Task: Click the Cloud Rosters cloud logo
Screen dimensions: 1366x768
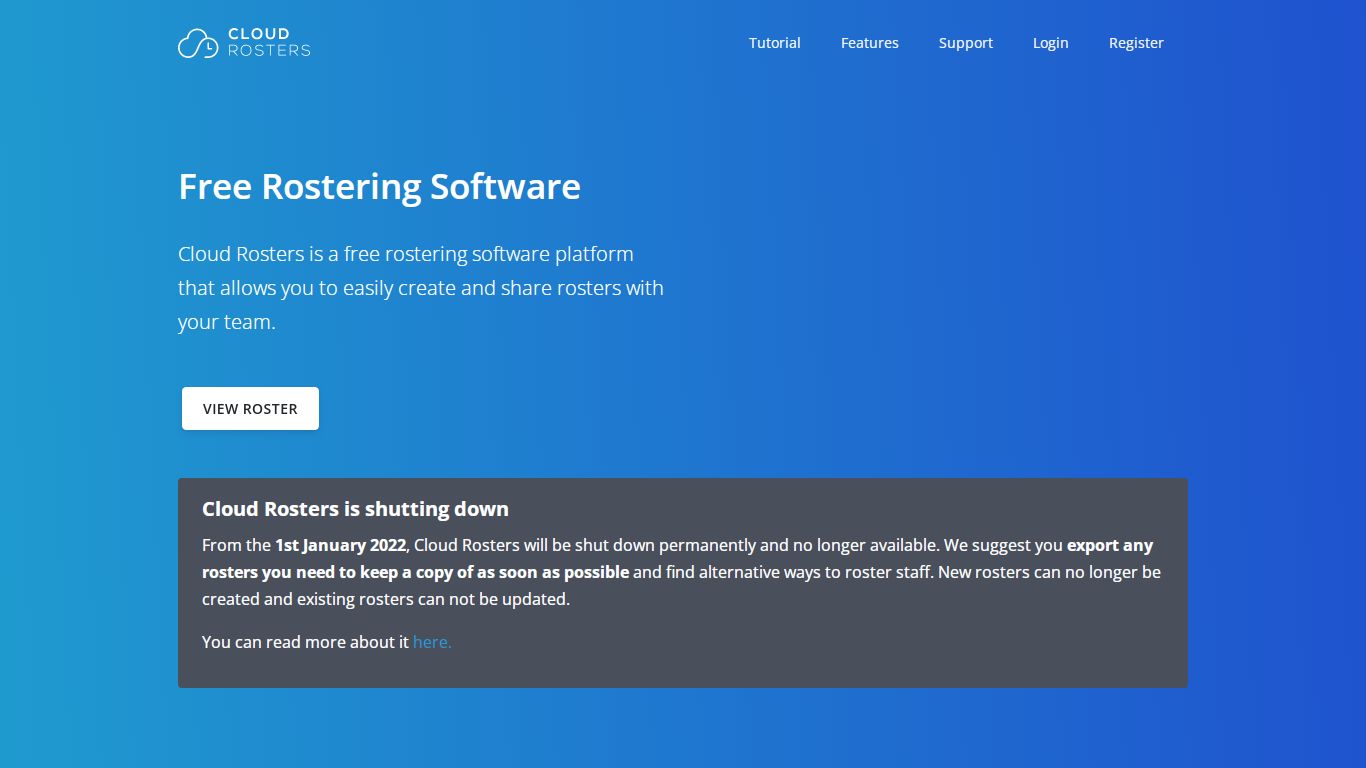Action: click(x=244, y=43)
